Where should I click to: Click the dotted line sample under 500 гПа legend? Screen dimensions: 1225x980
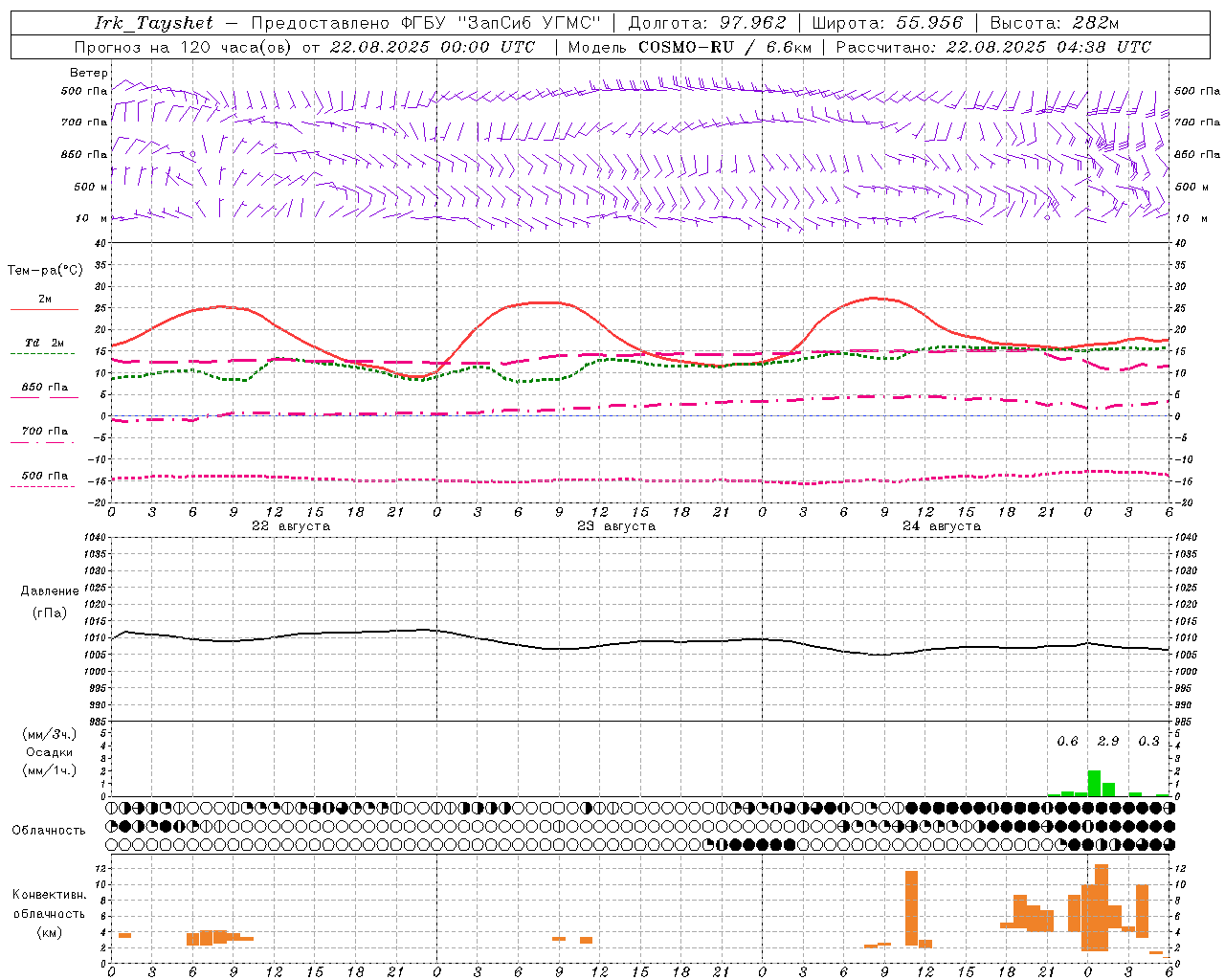coord(43,486)
